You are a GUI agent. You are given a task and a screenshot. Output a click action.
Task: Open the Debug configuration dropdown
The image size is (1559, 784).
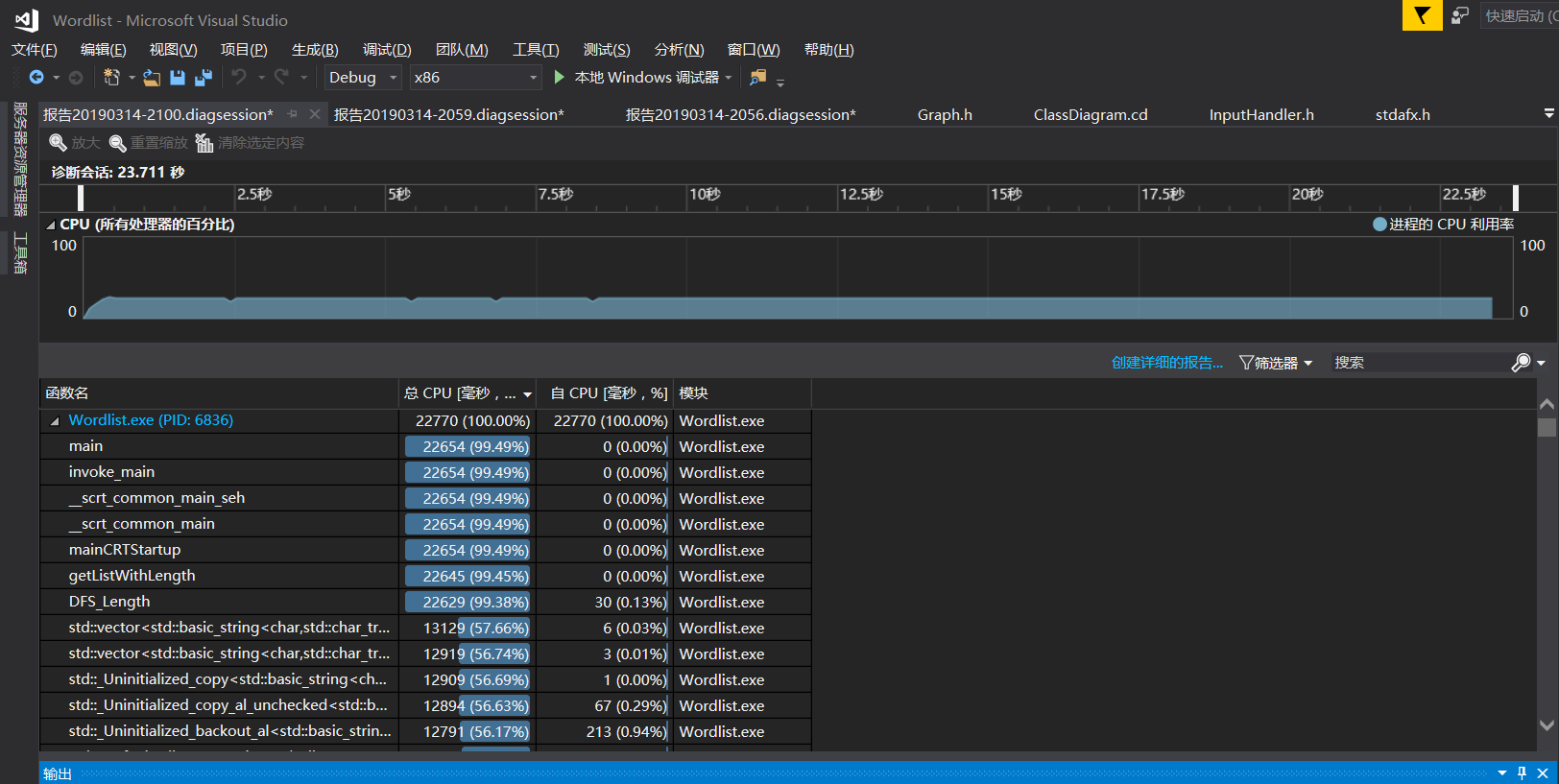(393, 77)
